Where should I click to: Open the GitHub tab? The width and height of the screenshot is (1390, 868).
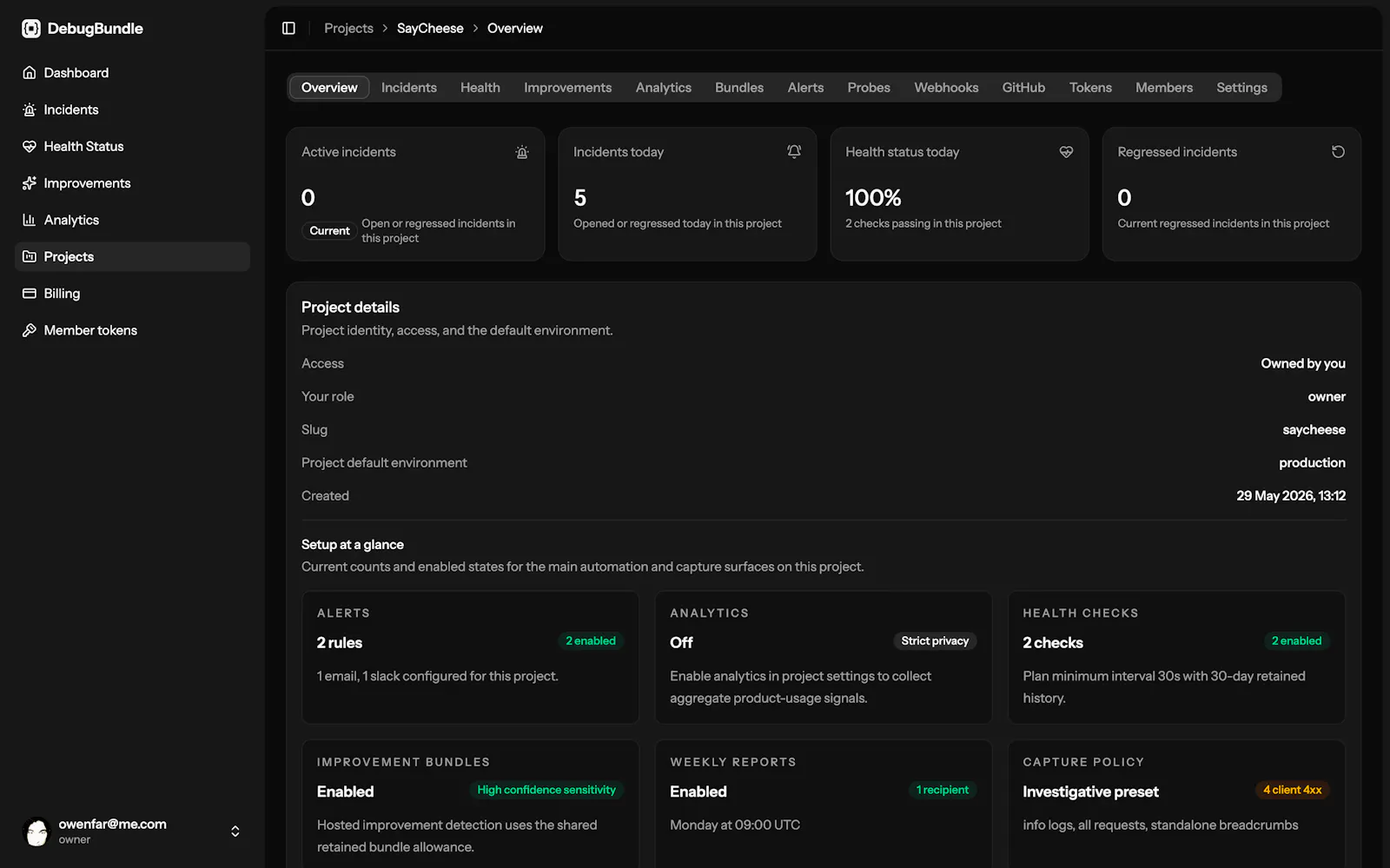point(1023,88)
